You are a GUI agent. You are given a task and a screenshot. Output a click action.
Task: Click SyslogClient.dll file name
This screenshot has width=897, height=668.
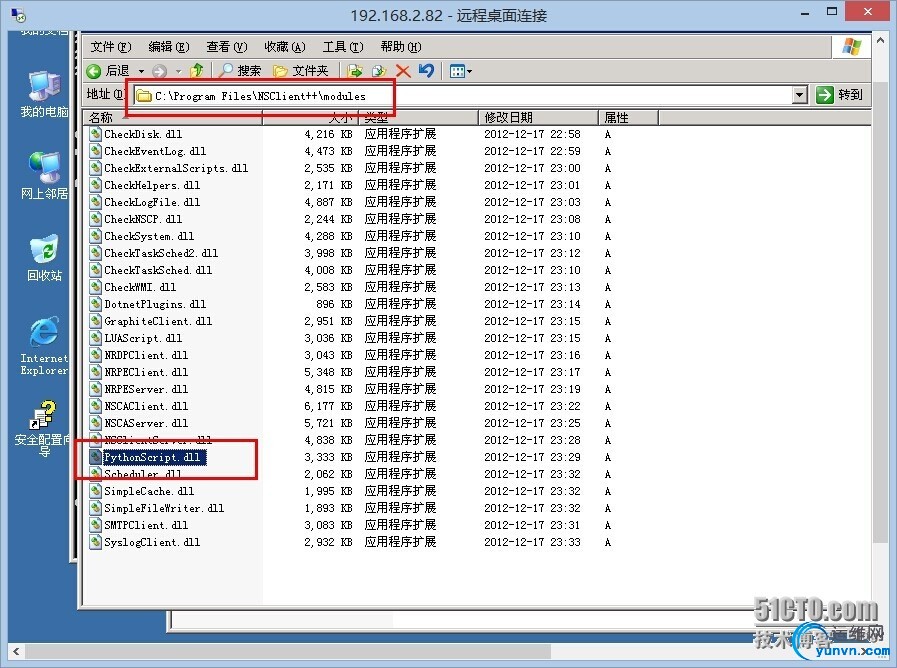152,542
